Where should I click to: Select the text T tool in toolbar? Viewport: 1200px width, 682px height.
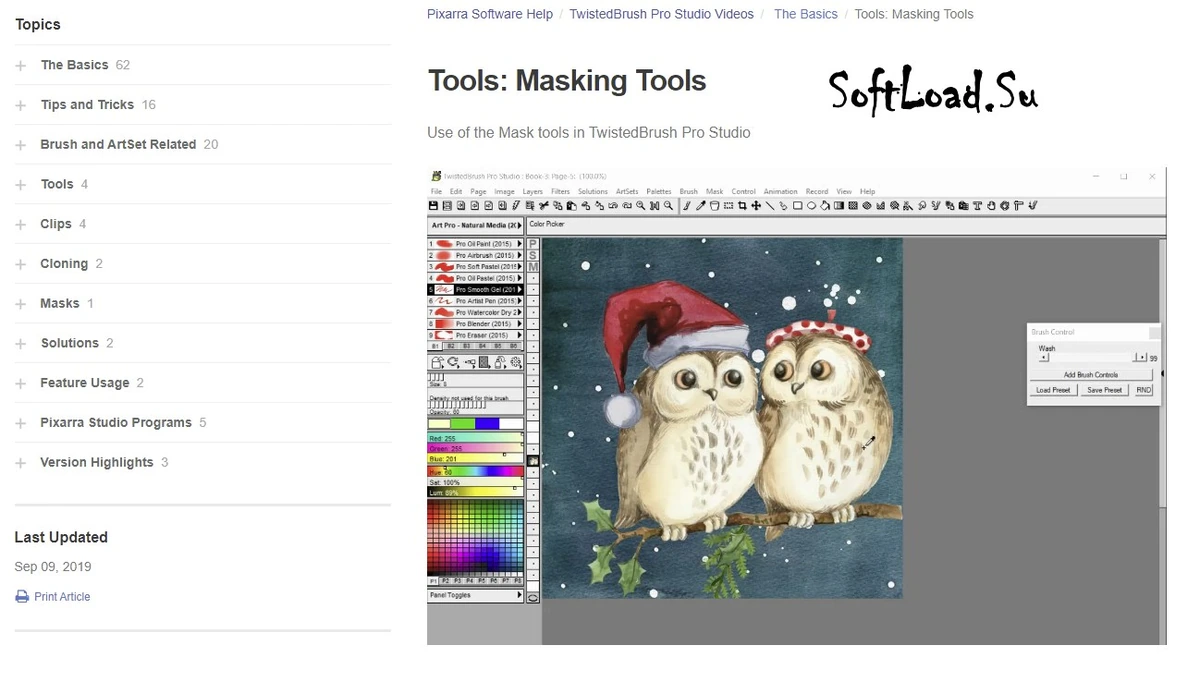point(977,205)
